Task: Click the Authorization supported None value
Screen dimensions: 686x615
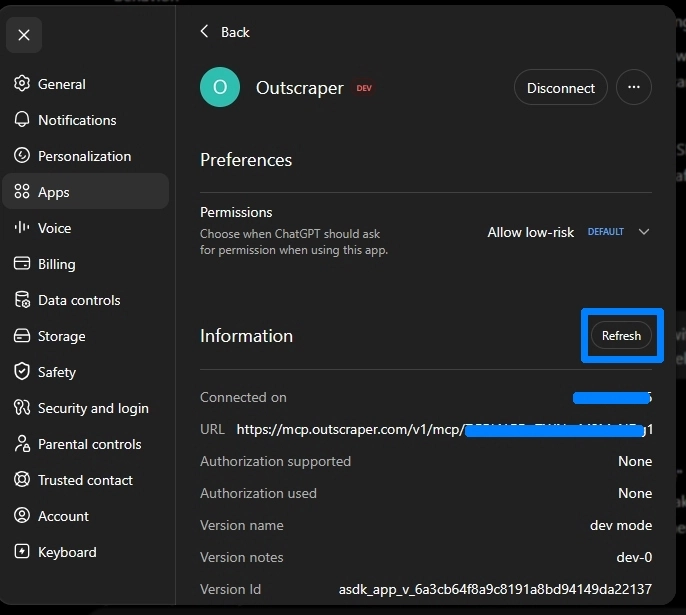Action: tap(635, 461)
